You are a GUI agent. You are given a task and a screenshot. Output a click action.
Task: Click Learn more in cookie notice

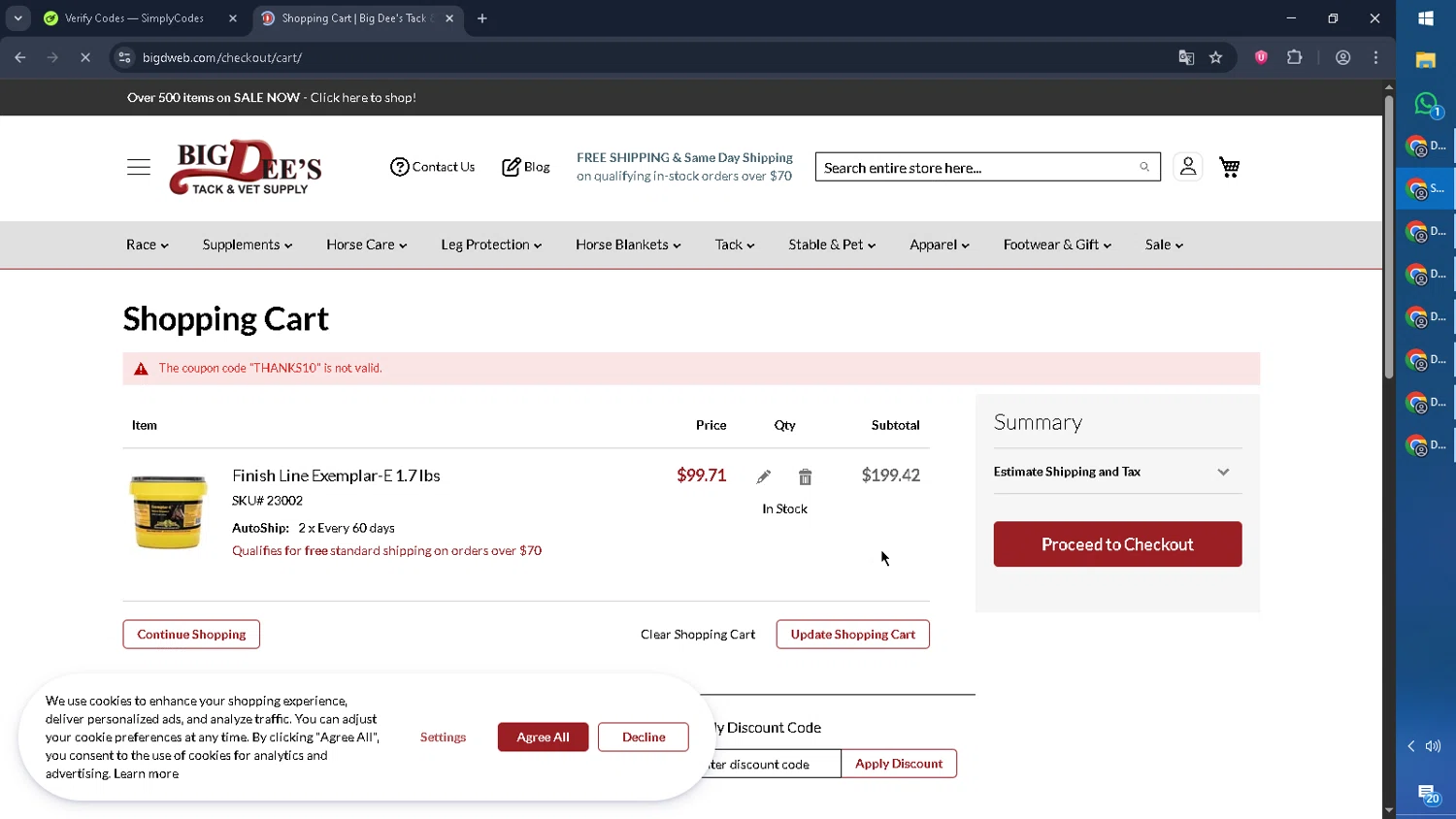(x=146, y=774)
